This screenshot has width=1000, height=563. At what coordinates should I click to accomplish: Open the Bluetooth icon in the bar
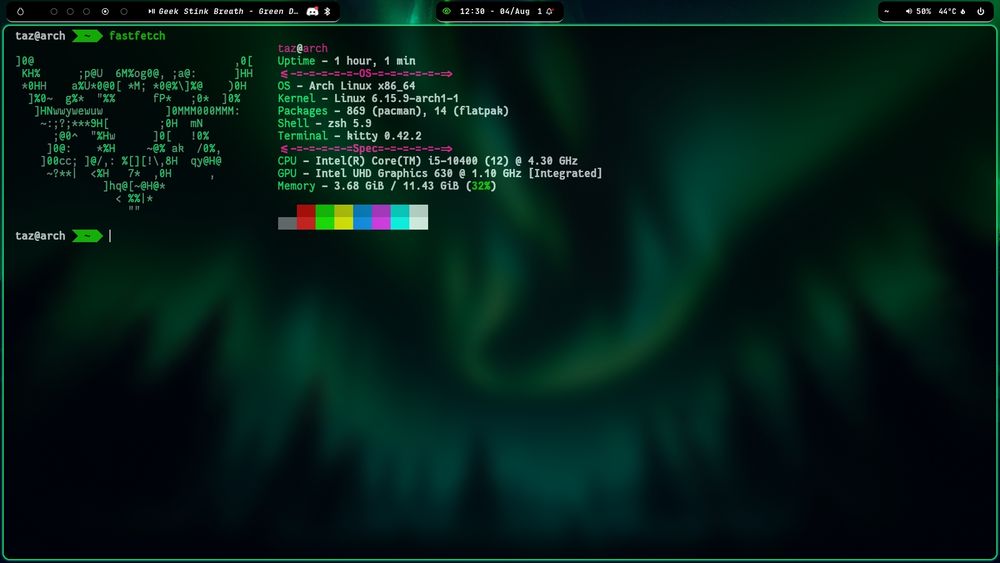[327, 11]
